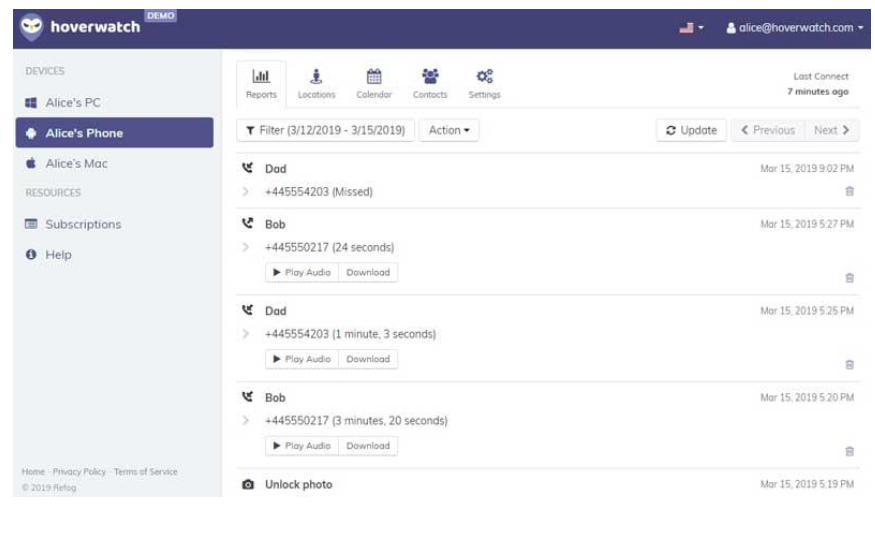Viewport: 875px width, 533px height.
Task: Click the +445554203 (Missed) number
Action: point(319,191)
